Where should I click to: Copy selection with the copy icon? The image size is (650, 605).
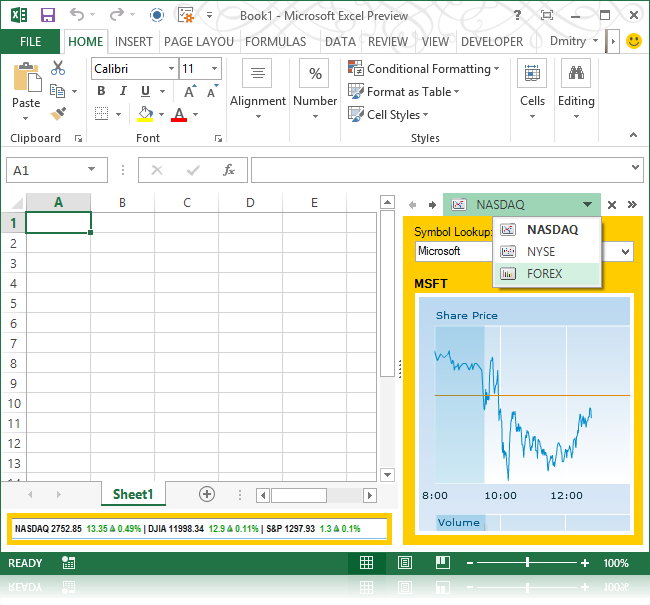tap(58, 91)
